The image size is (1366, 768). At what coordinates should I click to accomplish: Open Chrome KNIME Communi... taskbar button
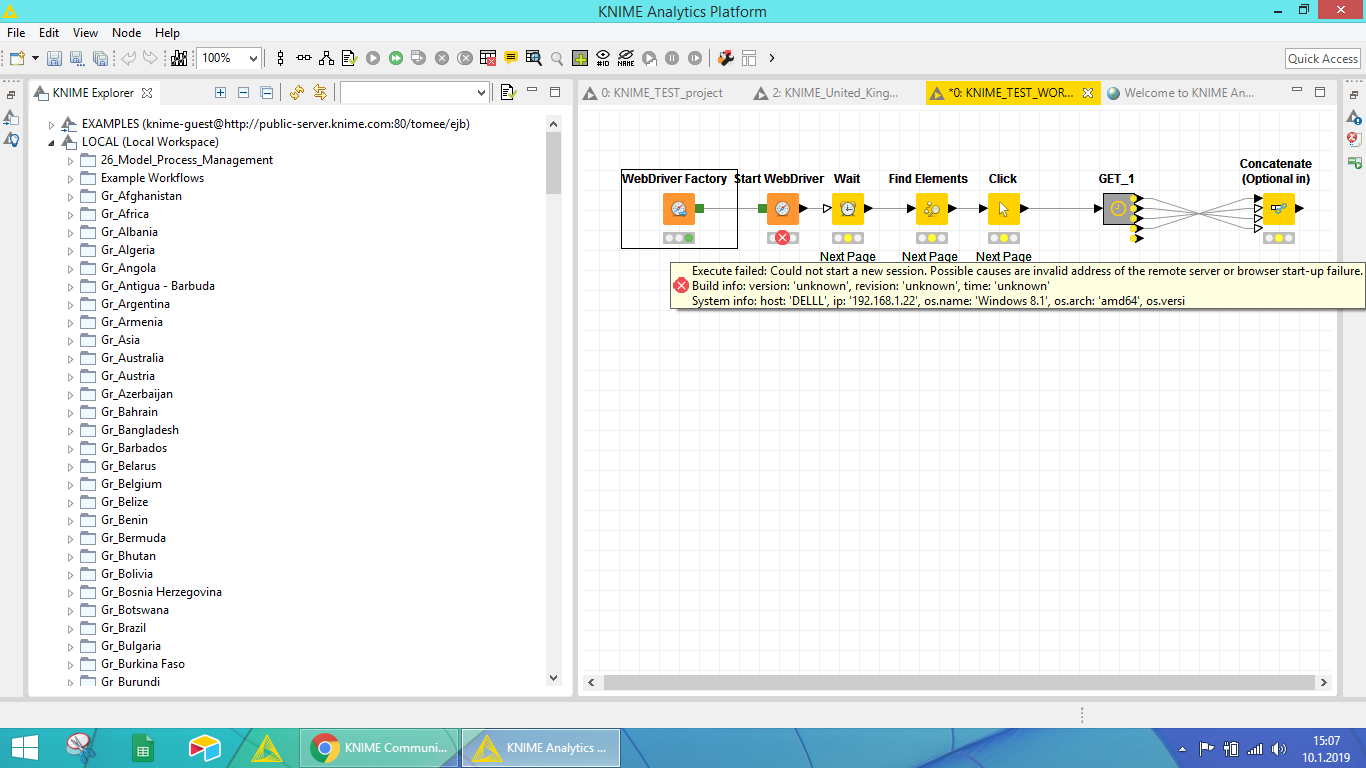380,748
